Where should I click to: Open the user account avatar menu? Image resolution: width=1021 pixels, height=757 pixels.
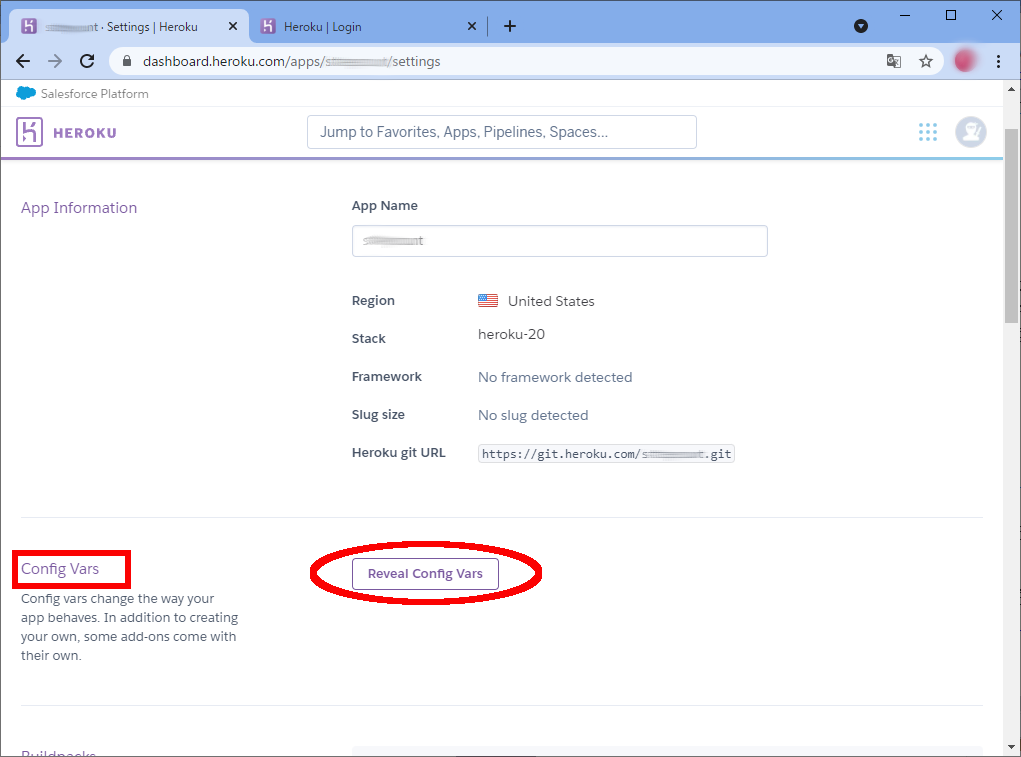(x=970, y=132)
